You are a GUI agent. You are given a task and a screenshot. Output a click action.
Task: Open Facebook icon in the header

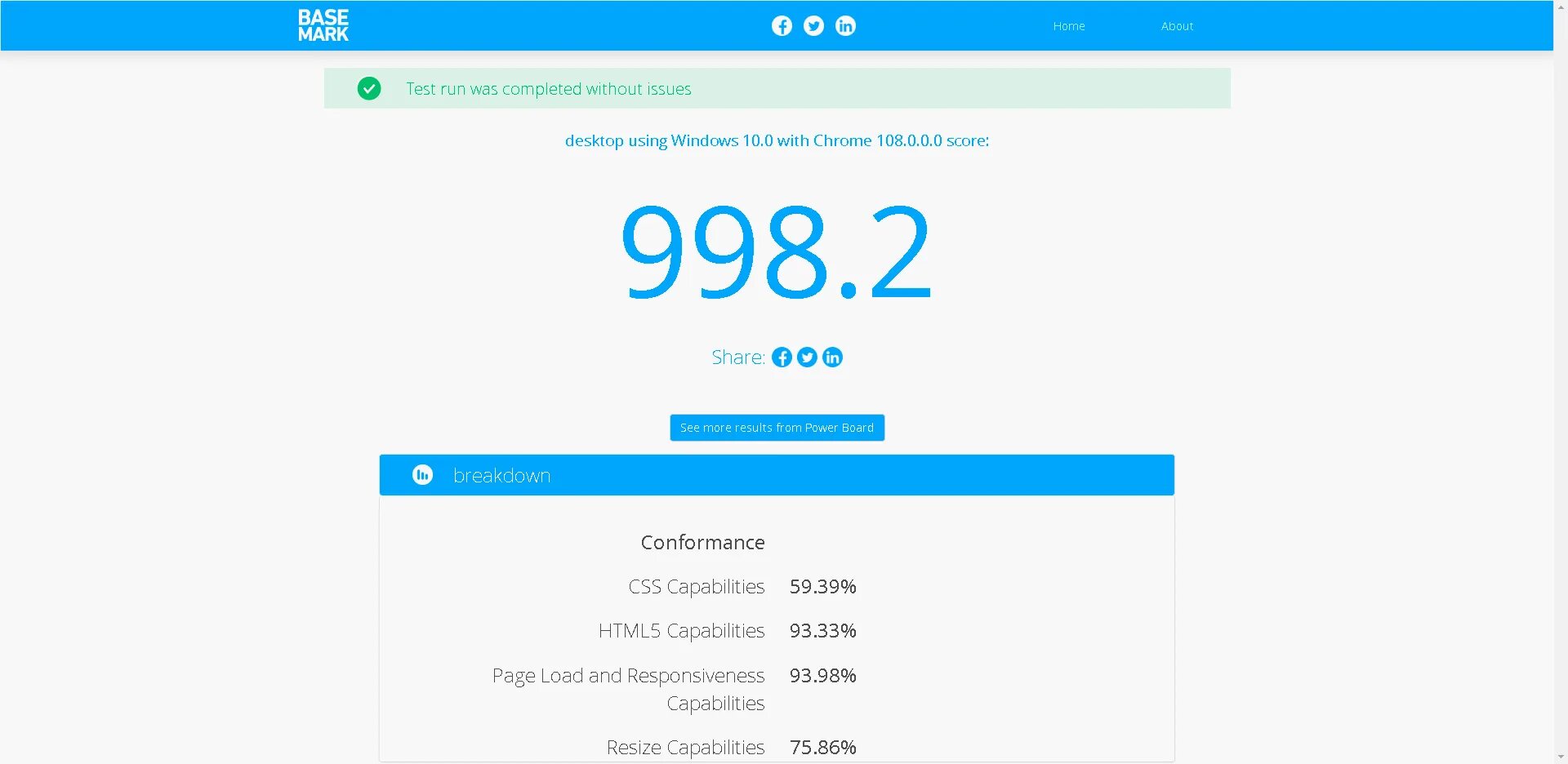click(782, 26)
